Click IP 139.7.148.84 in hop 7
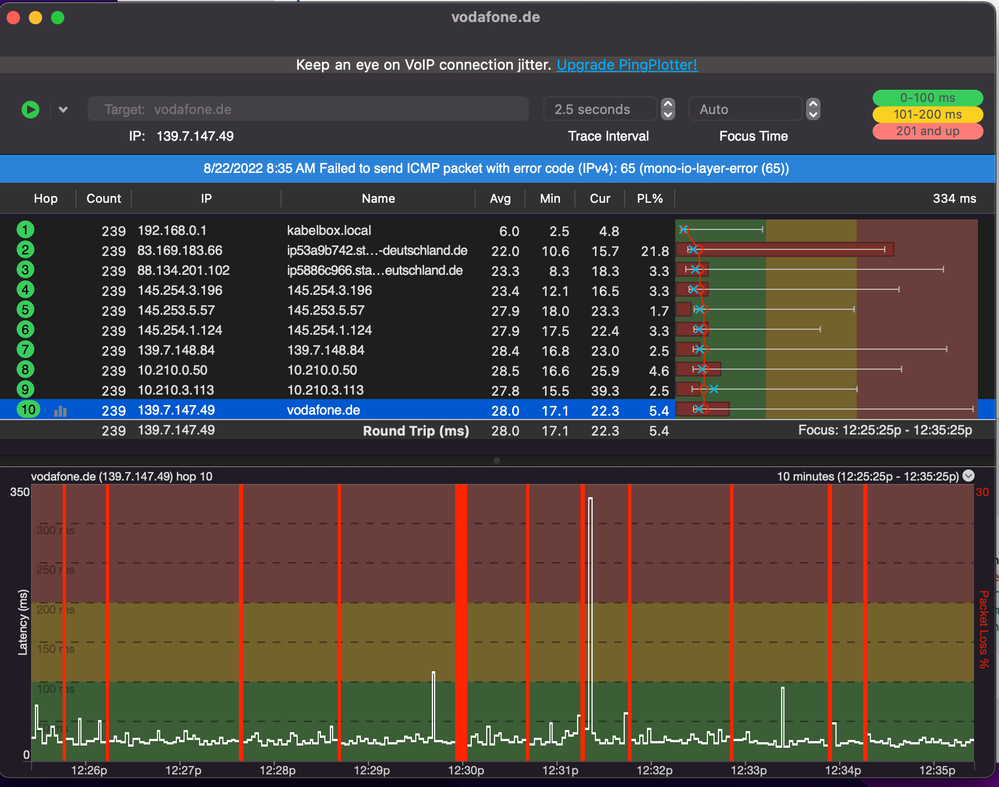Viewport: 999px width, 787px height. pyautogui.click(x=176, y=350)
